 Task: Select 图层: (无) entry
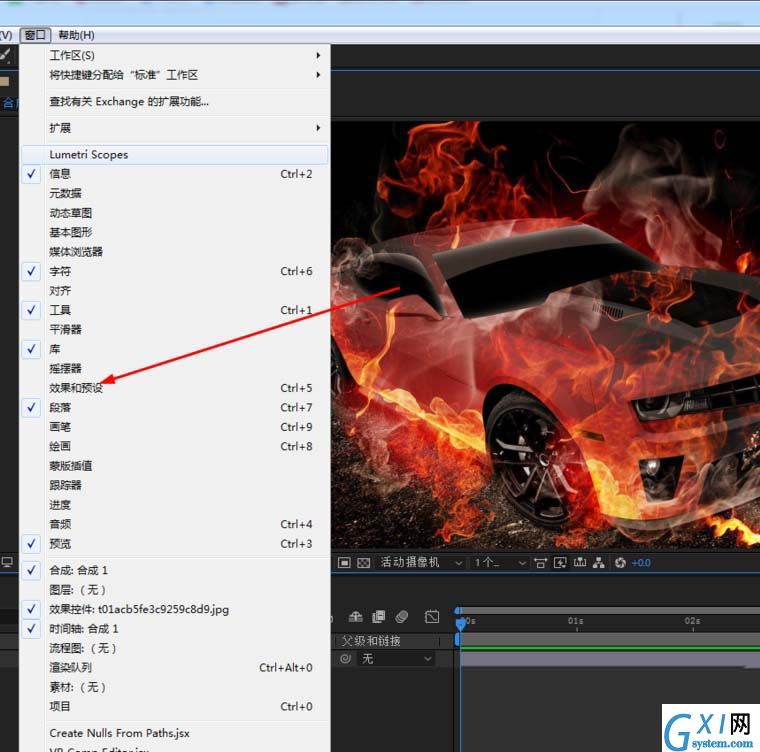[174, 590]
